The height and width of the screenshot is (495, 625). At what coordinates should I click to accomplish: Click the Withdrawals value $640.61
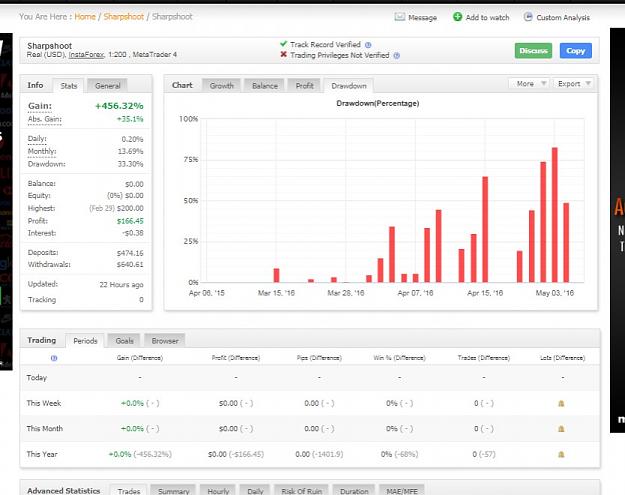130,265
